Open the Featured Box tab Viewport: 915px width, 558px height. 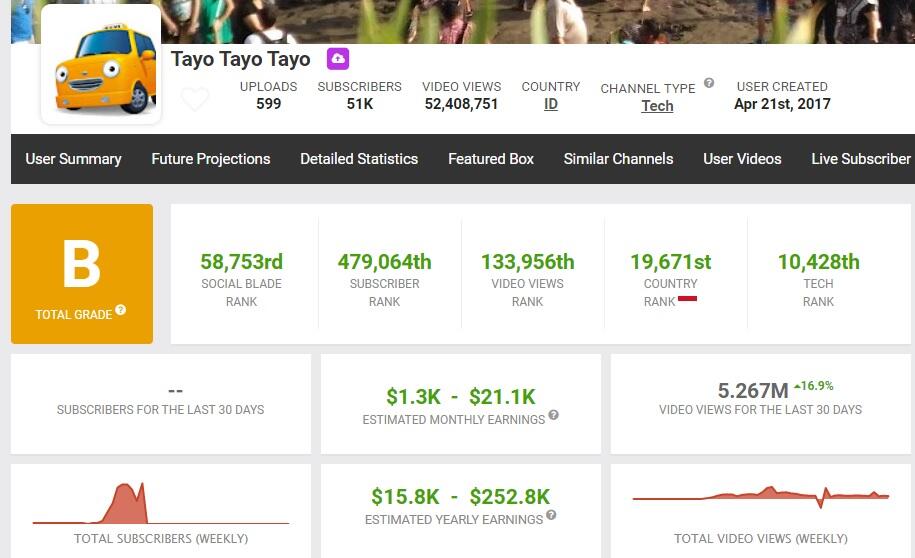pos(491,159)
